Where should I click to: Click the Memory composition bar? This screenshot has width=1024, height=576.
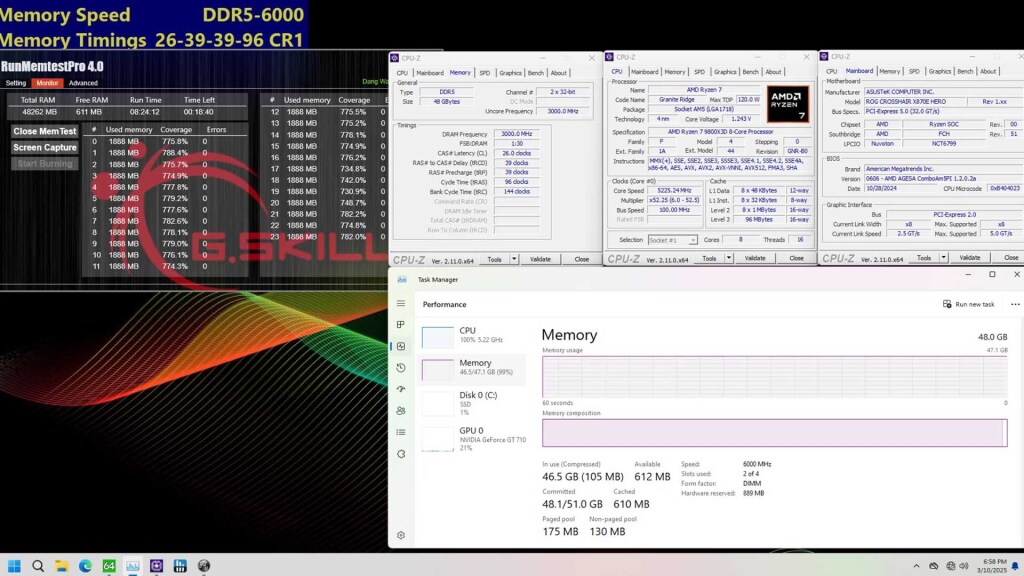point(775,433)
